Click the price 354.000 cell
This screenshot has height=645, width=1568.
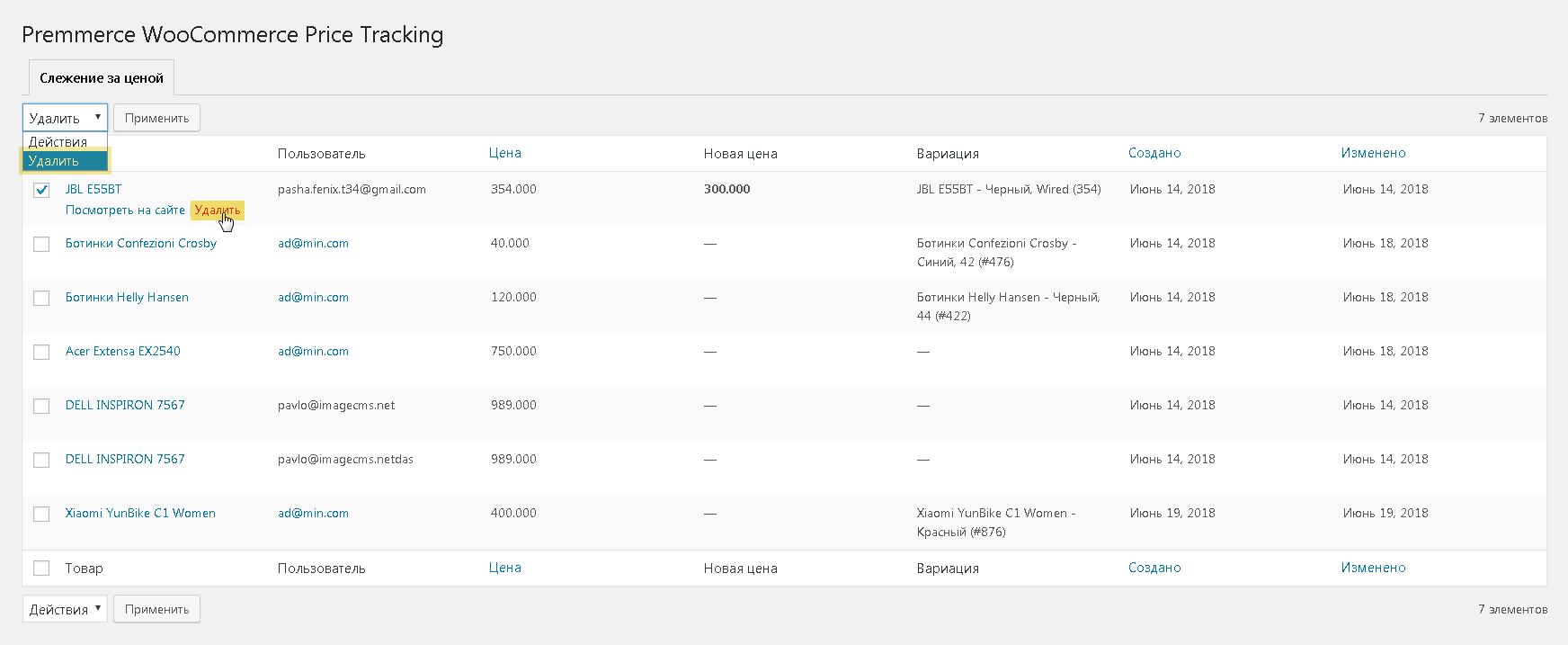coord(513,189)
